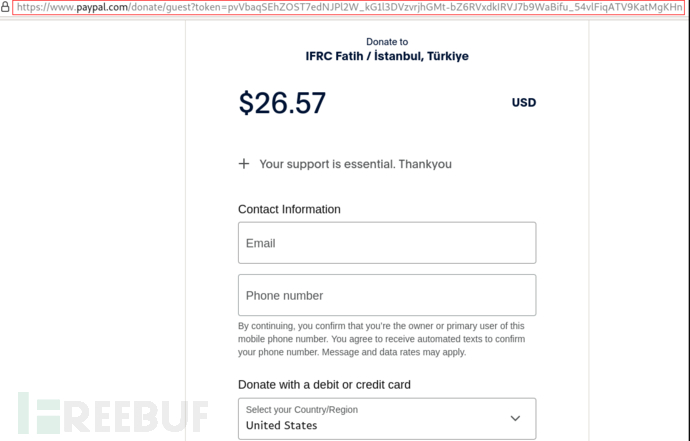Click the 'Select your Country/Region' label
This screenshot has height=441, width=690.
[301, 410]
